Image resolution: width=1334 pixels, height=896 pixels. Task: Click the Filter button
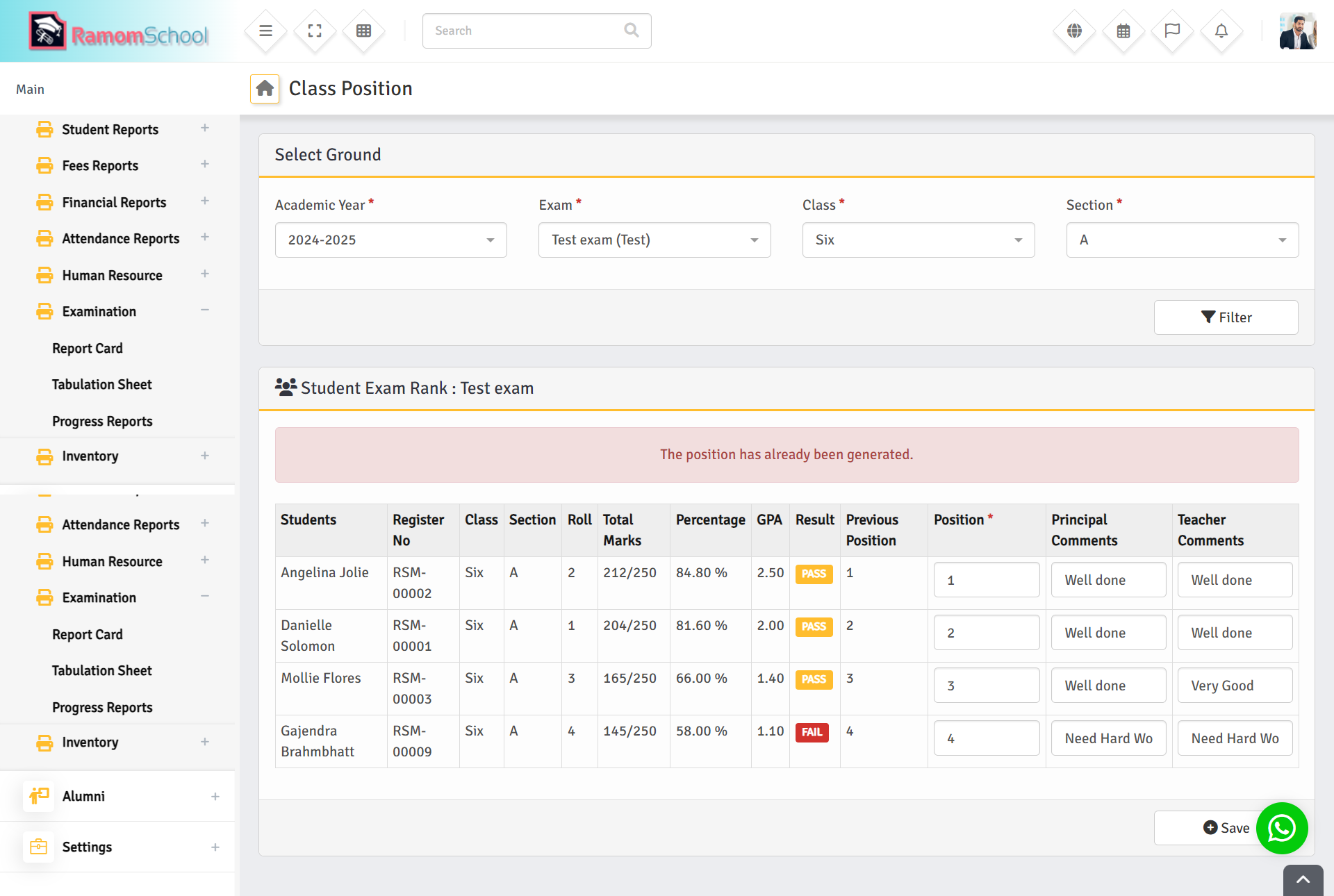tap(1226, 317)
